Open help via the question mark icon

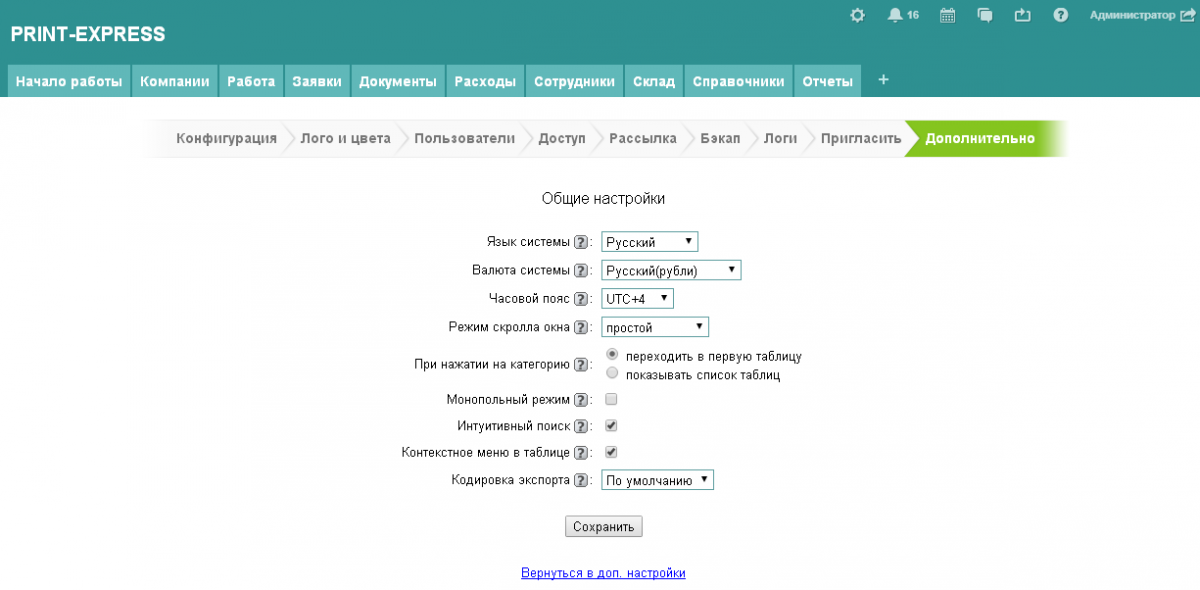point(1061,15)
